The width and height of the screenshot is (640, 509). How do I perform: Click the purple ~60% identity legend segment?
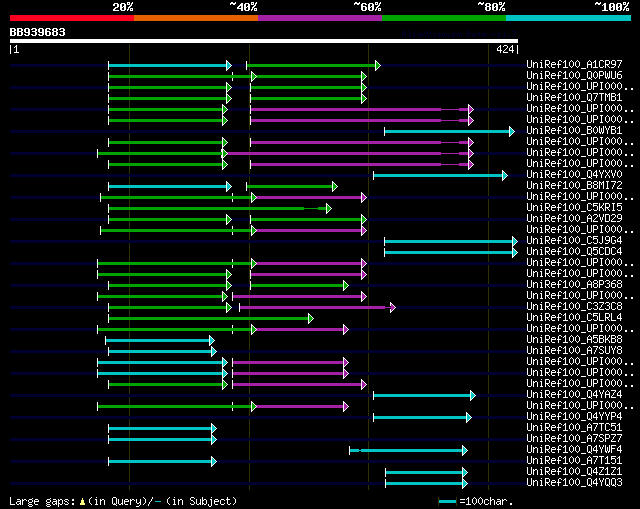pyautogui.click(x=320, y=18)
